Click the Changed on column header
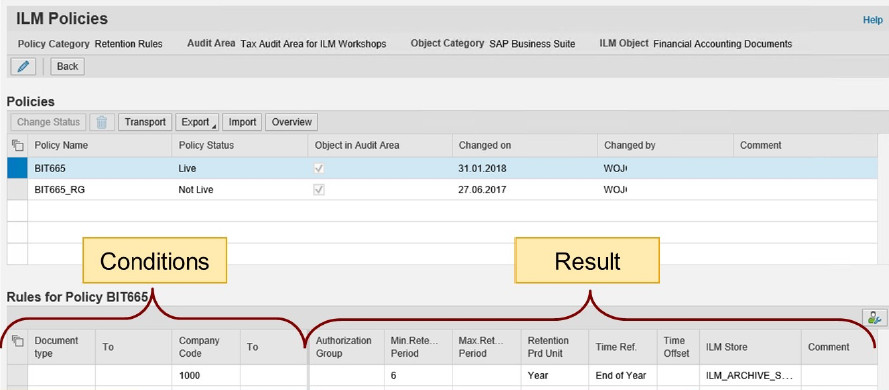889x390 pixels. pos(485,145)
